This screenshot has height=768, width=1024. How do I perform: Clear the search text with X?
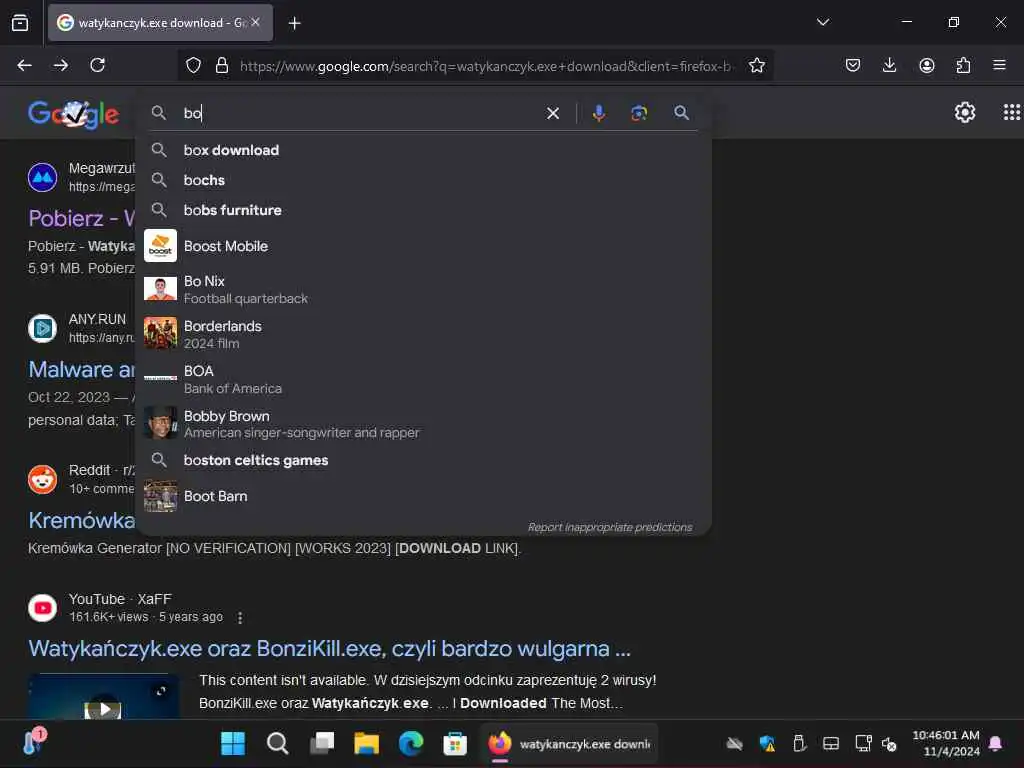552,114
